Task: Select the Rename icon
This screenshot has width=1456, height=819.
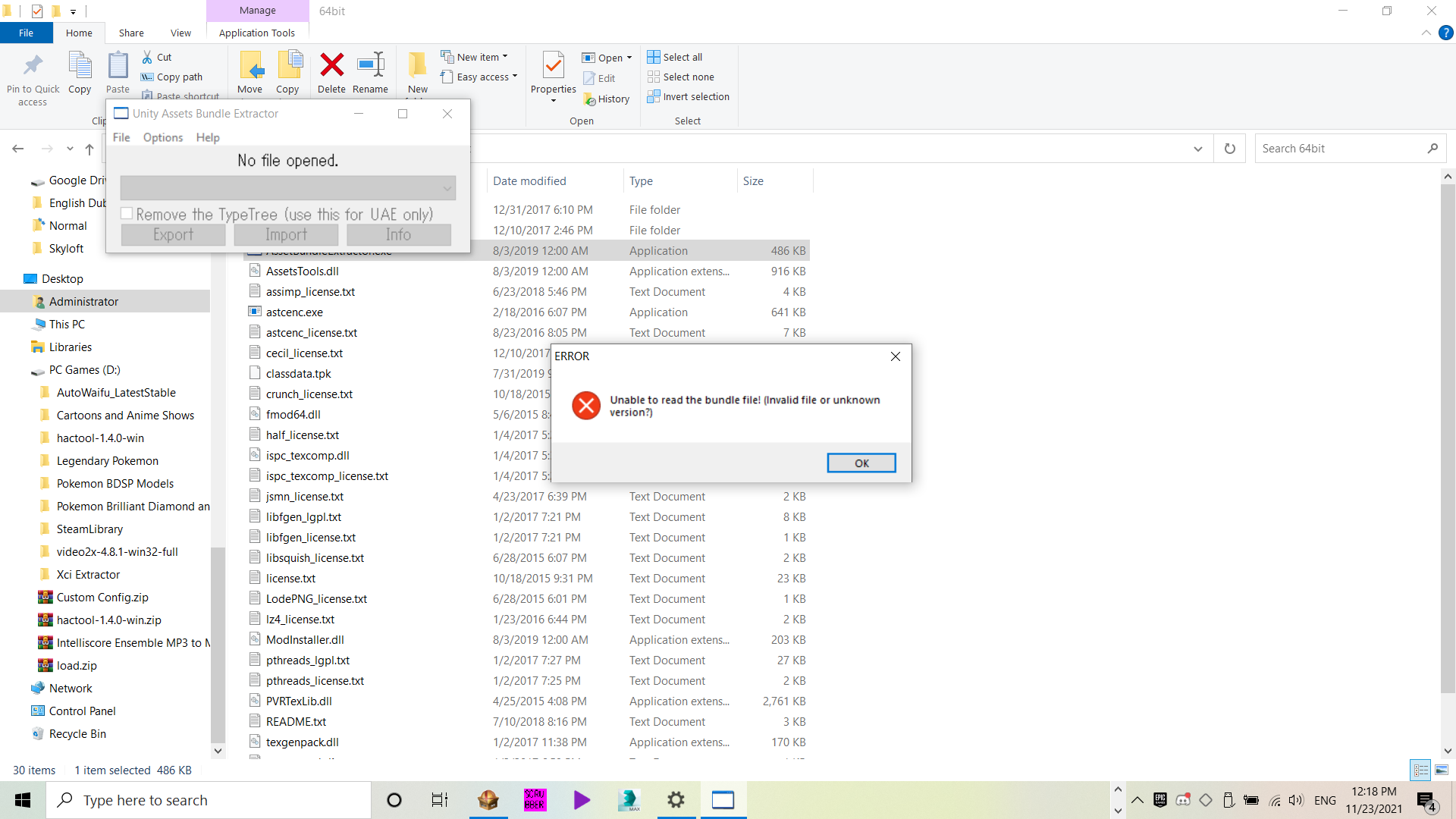Action: (371, 72)
